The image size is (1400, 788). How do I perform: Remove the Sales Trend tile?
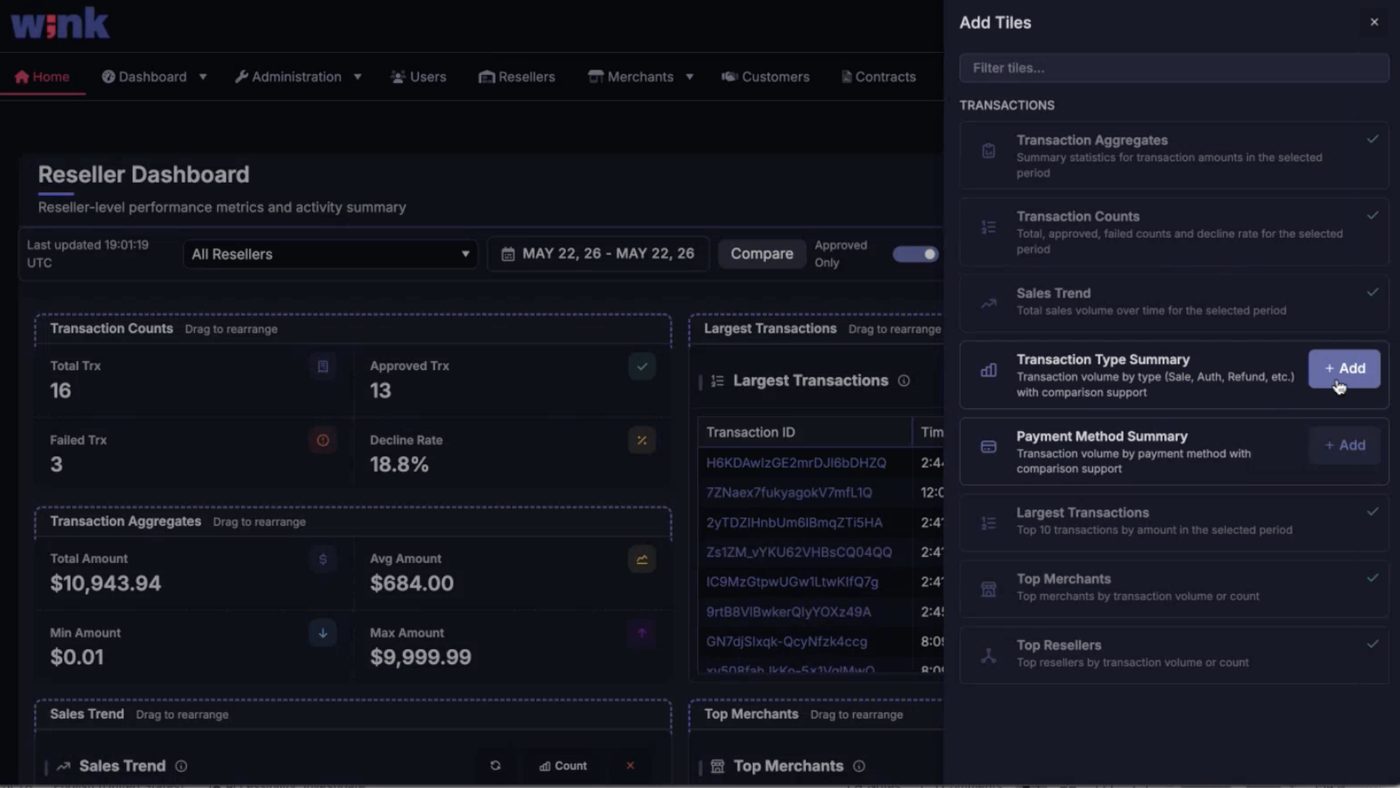[x=630, y=766]
